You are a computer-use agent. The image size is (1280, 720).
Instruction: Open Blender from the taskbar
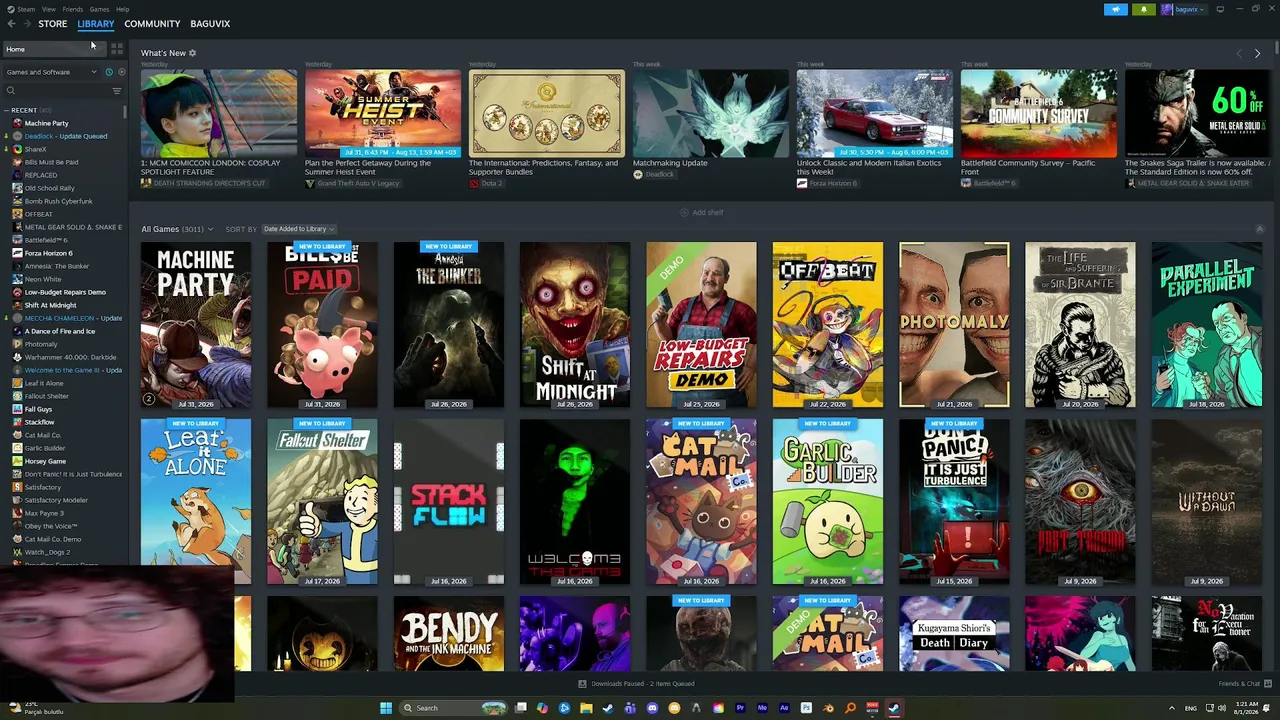pos(828,708)
